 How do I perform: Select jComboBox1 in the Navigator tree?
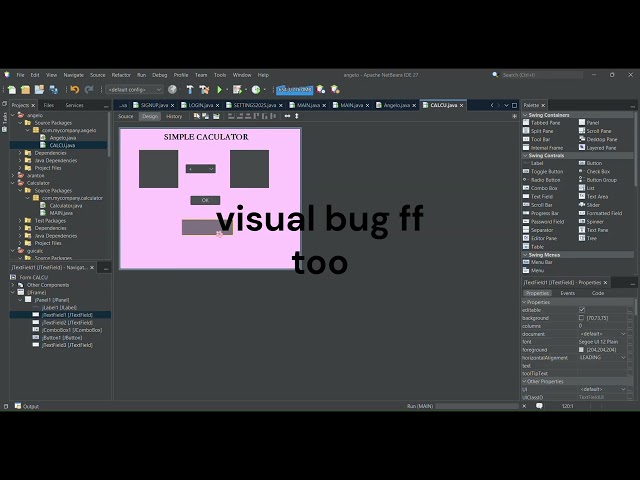72,330
